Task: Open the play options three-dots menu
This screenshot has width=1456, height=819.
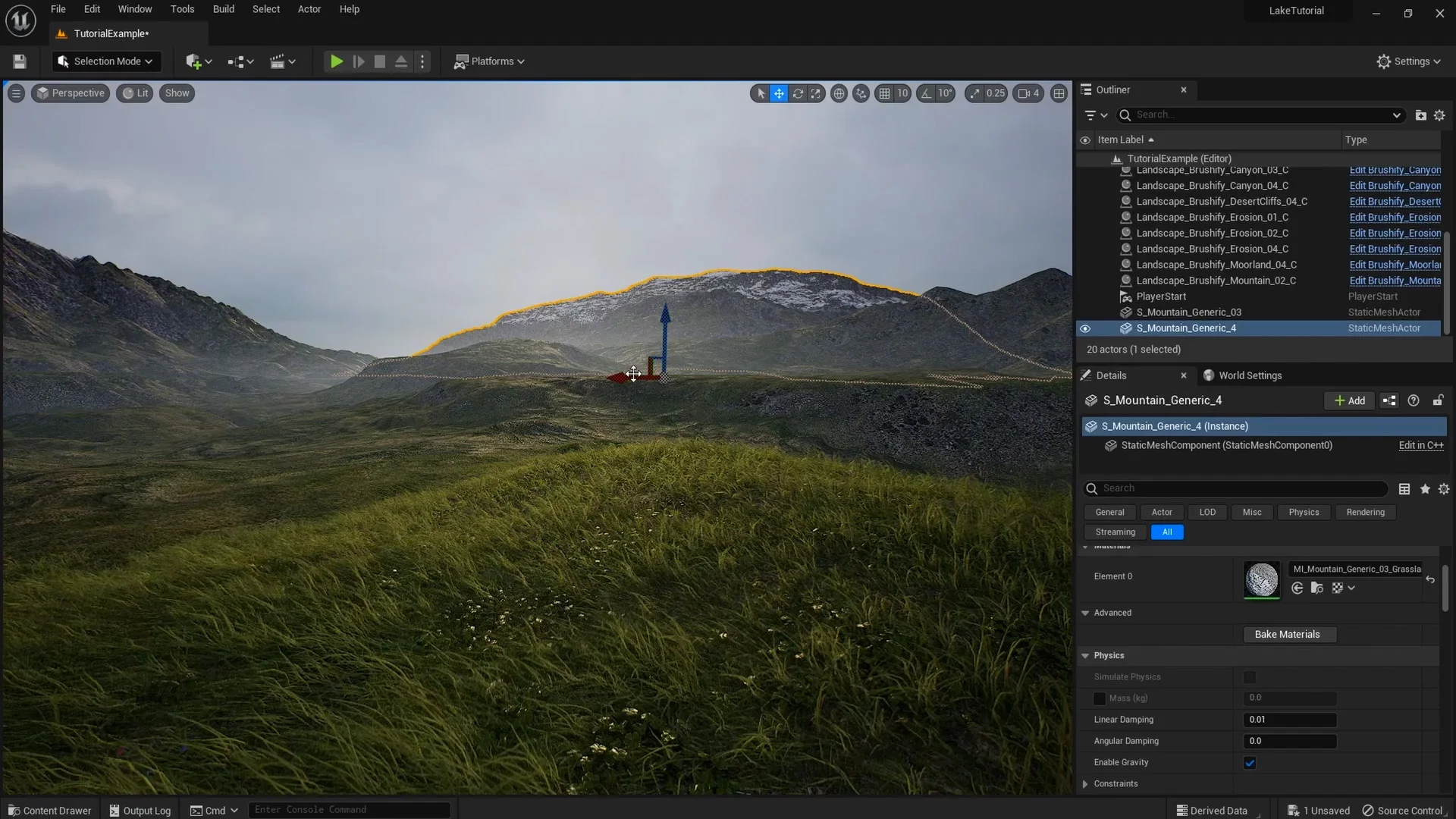Action: coord(423,61)
